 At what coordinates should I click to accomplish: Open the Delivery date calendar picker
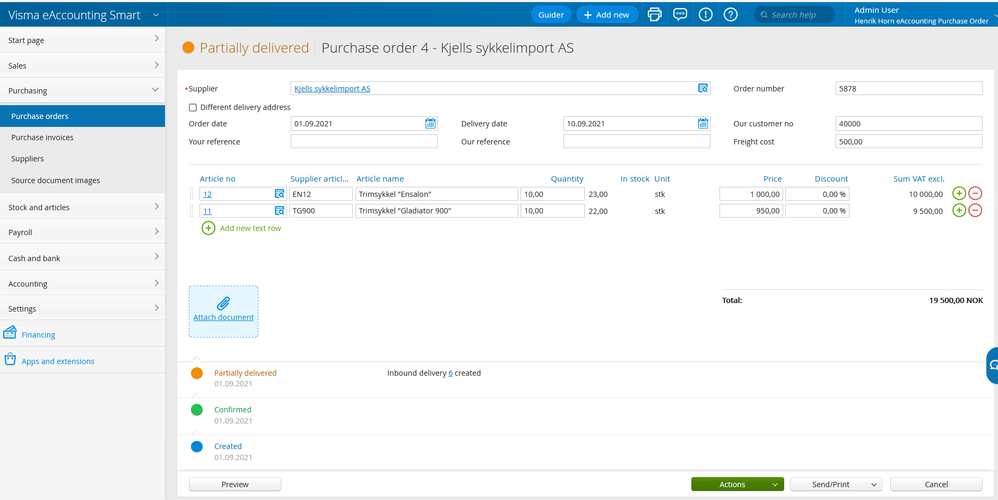click(x=703, y=123)
